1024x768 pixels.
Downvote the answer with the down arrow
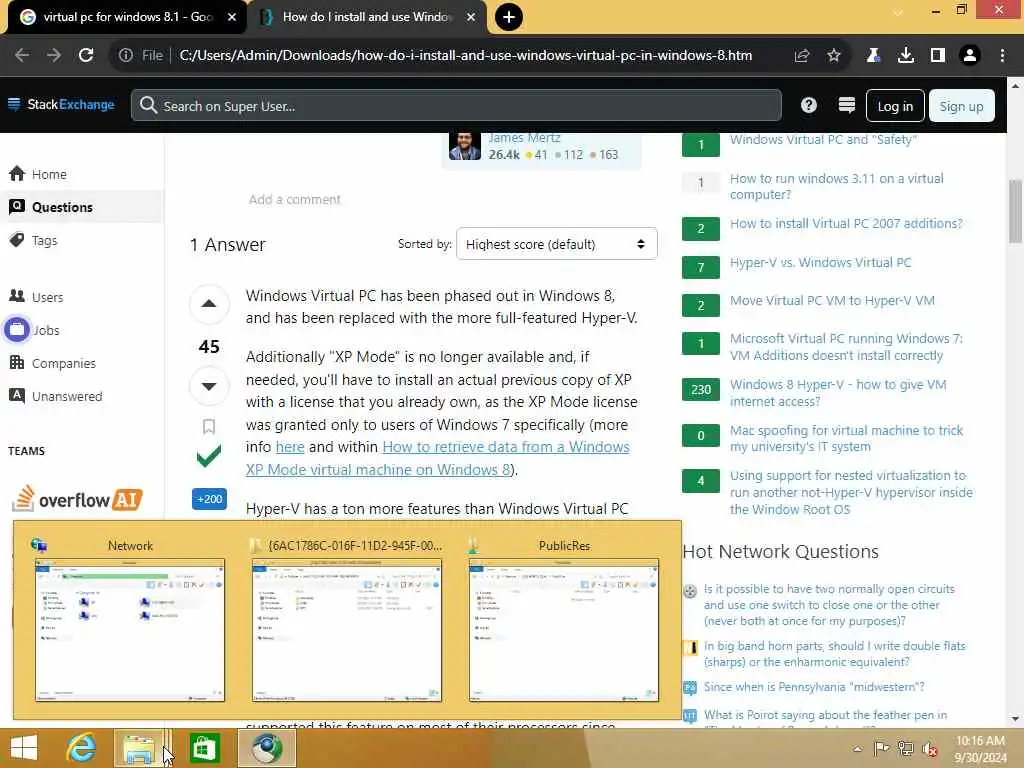click(209, 386)
